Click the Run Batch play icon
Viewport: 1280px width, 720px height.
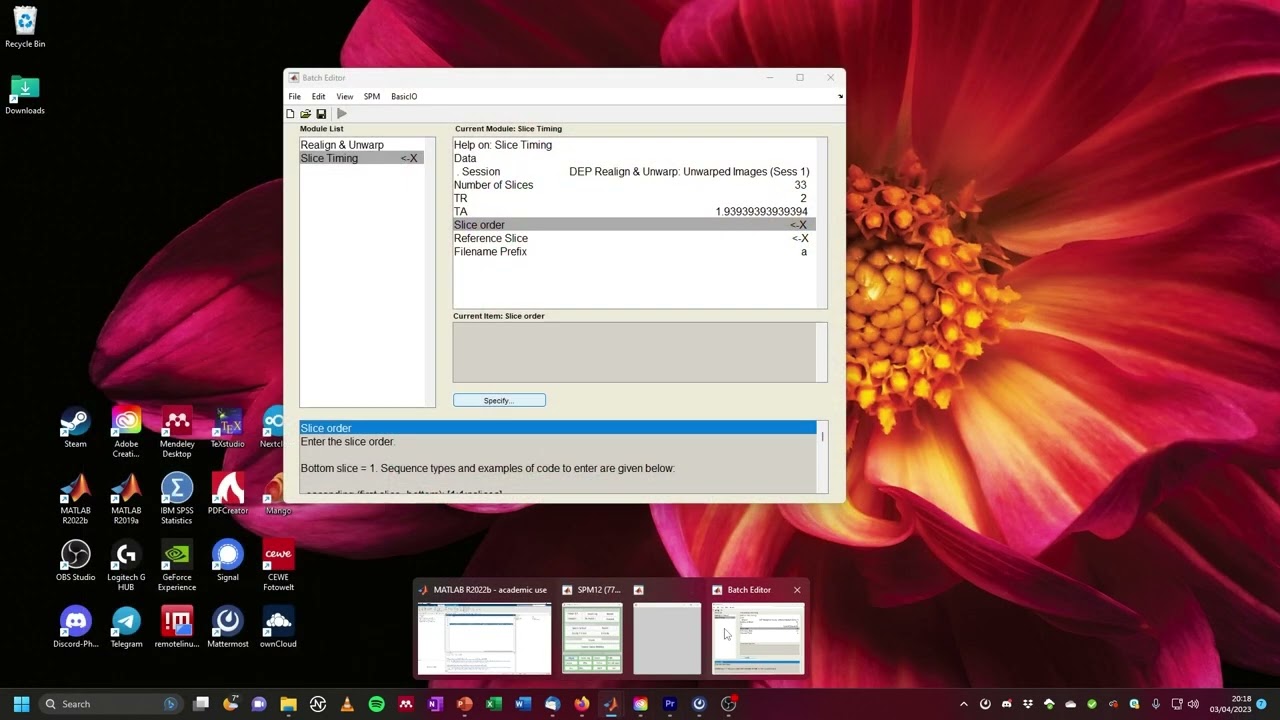click(x=342, y=114)
